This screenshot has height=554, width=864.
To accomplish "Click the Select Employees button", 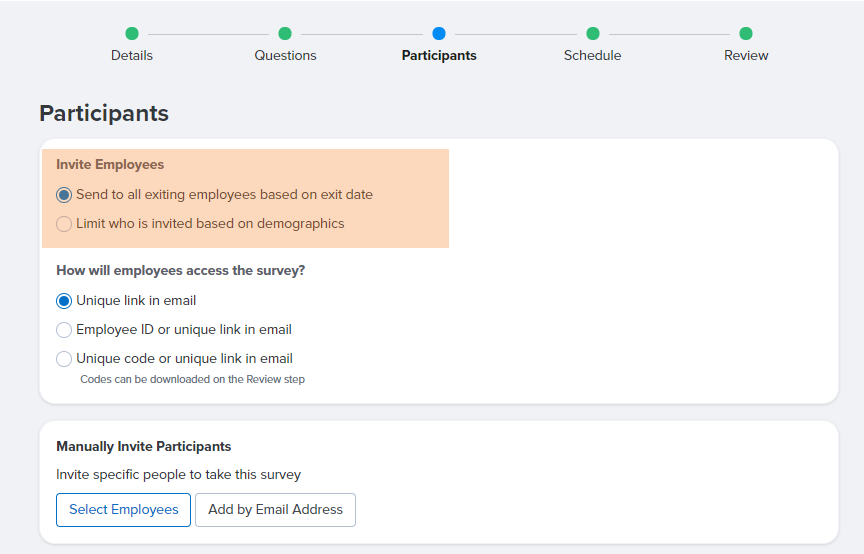I will tap(123, 510).
